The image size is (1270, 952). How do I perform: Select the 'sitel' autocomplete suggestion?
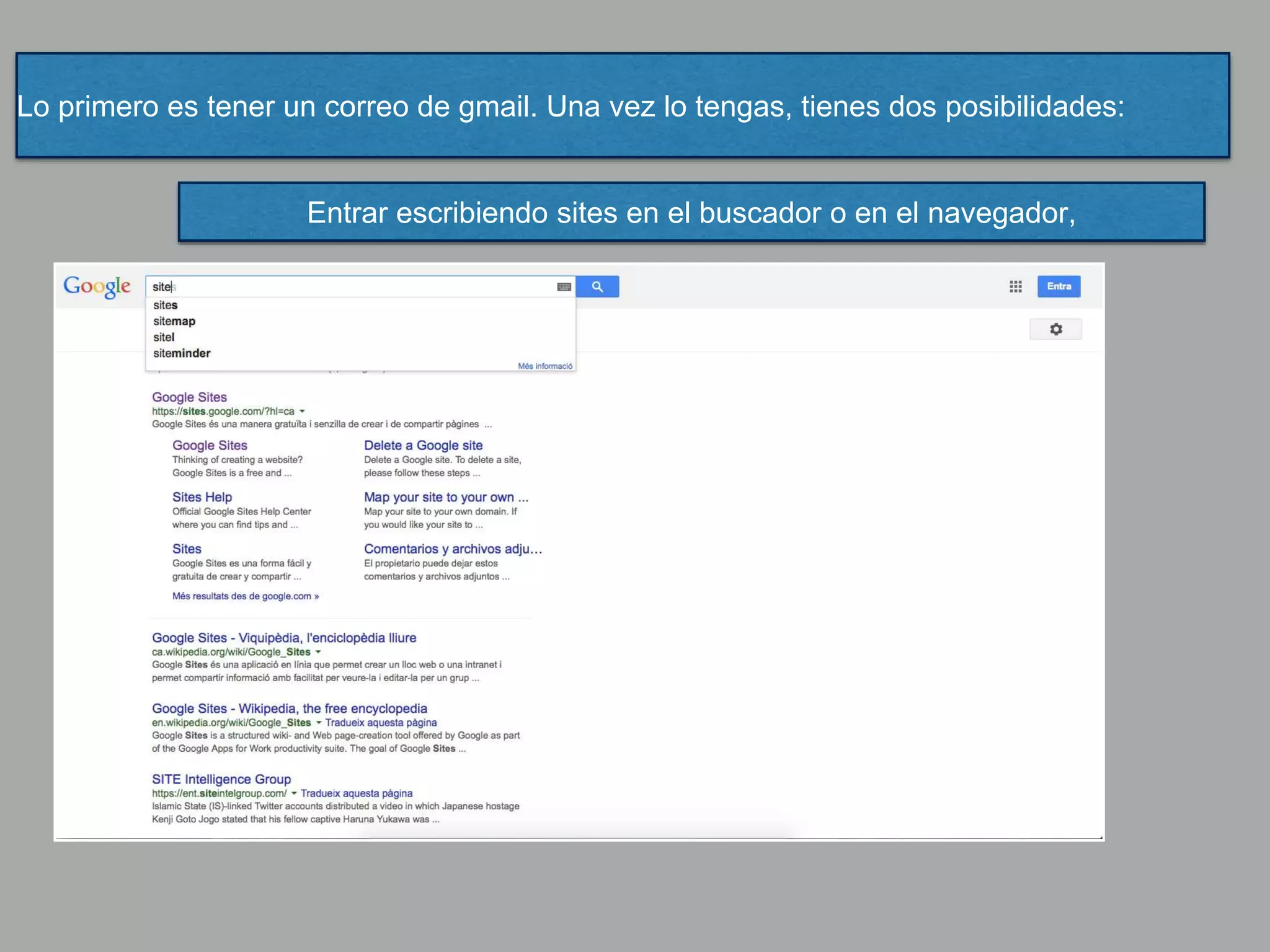[164, 337]
